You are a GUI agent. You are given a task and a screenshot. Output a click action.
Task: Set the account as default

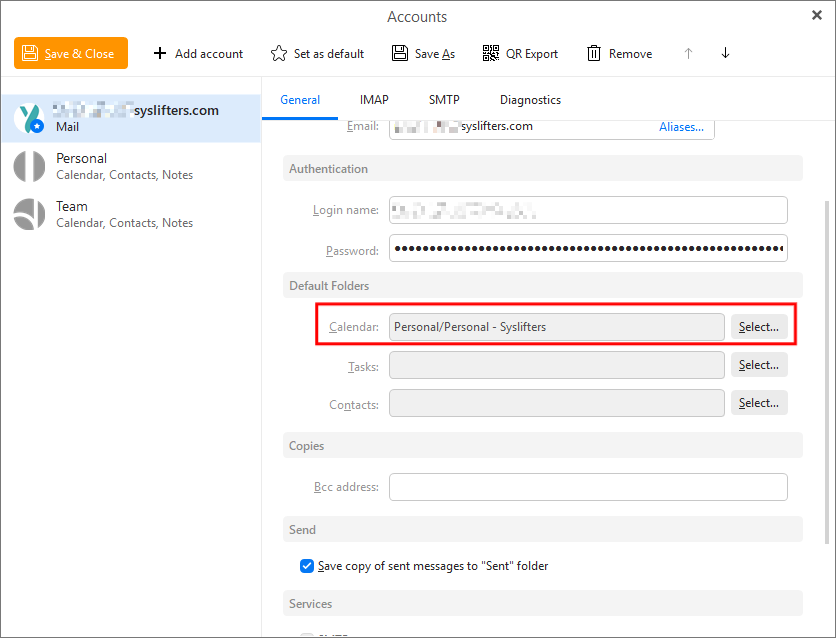317,53
